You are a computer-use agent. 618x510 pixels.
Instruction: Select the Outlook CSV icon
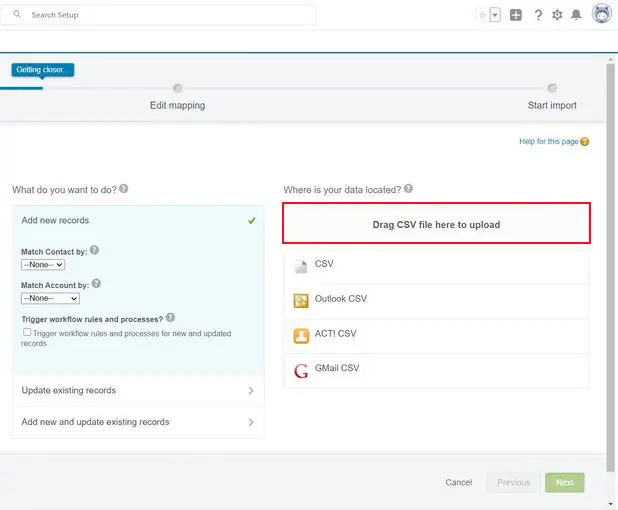(301, 300)
